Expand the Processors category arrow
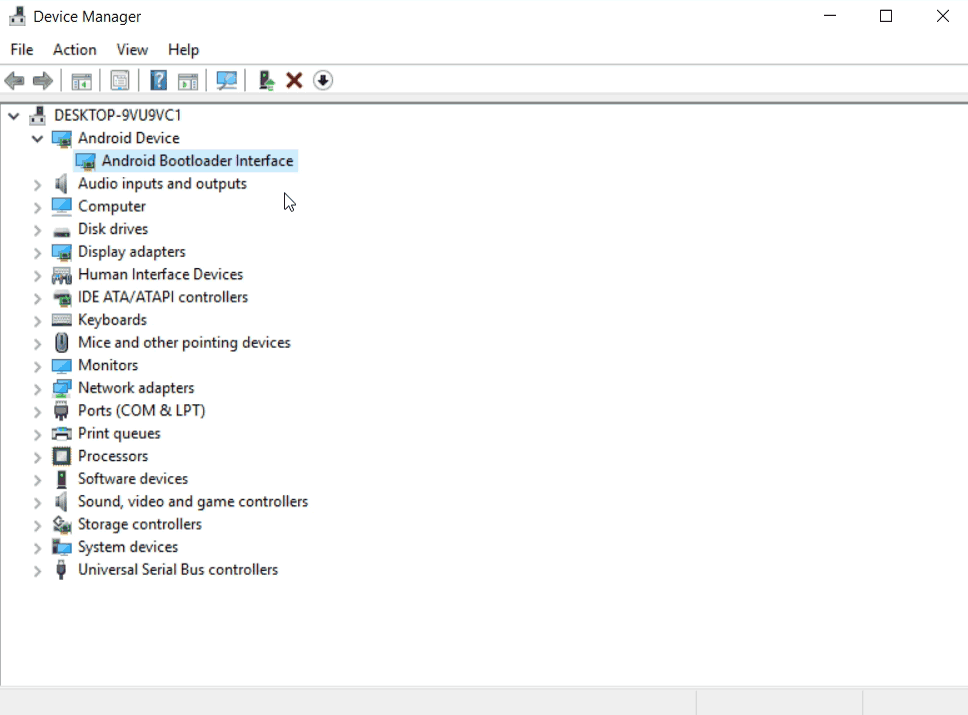 [38, 456]
